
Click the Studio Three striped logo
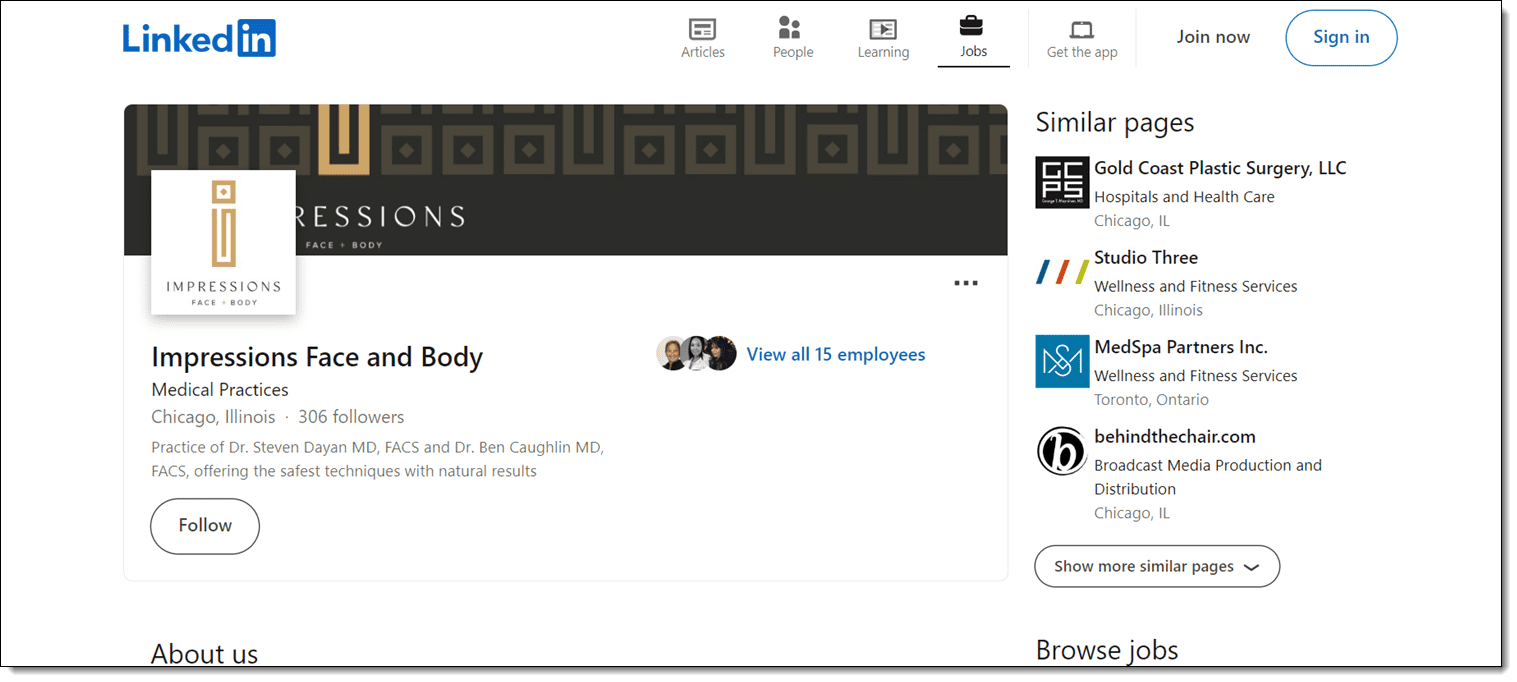pos(1061,272)
